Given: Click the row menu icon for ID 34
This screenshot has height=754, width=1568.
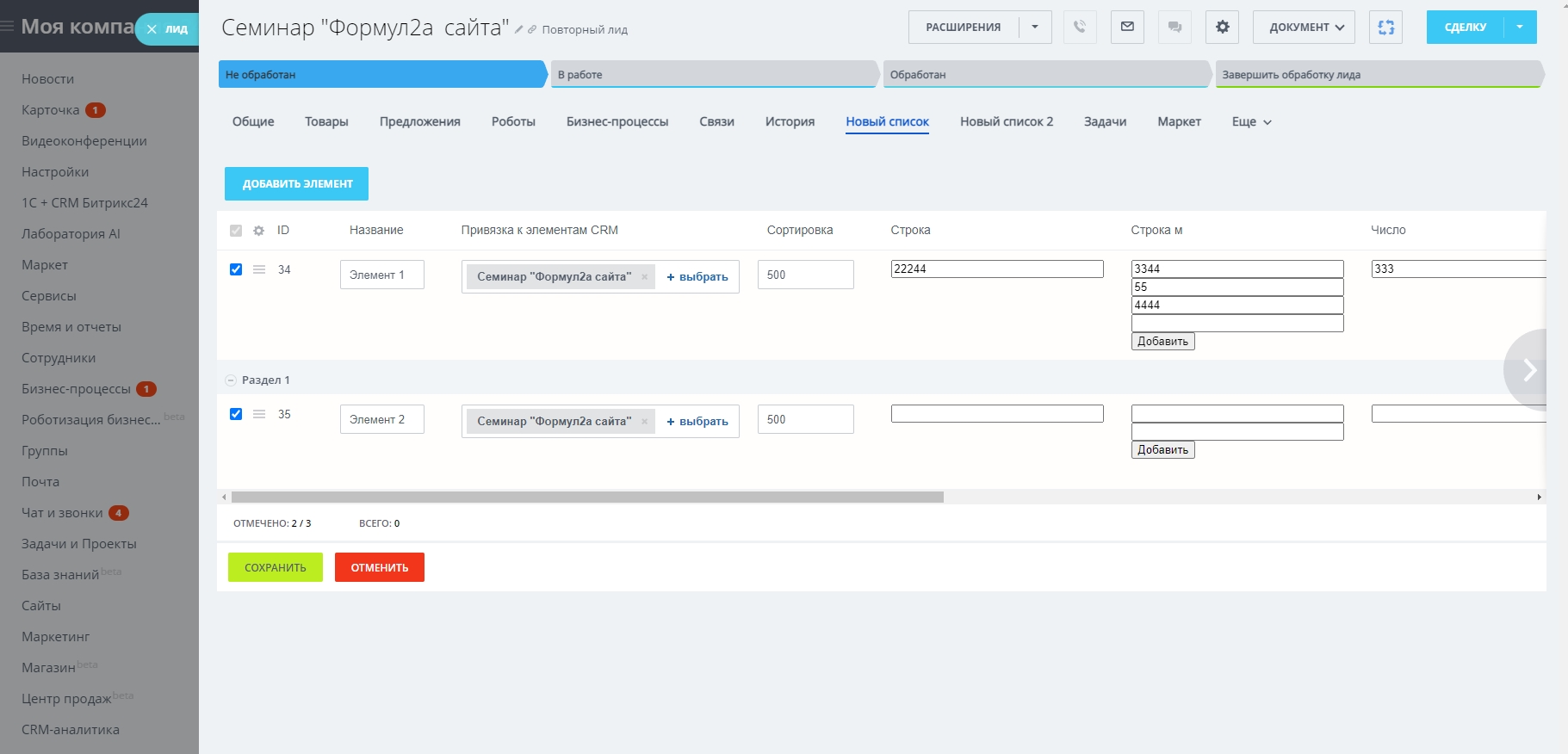Looking at the screenshot, I should [x=259, y=269].
